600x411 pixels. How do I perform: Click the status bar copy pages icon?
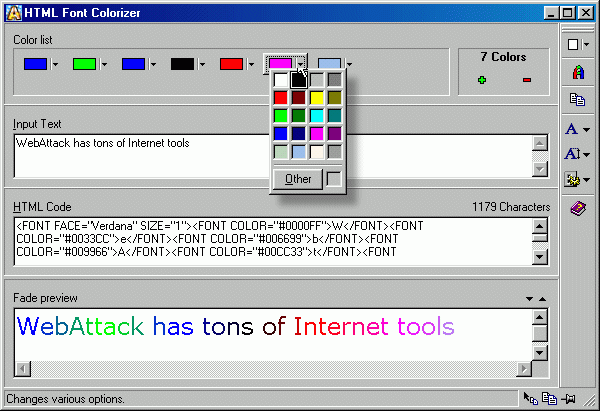click(x=549, y=398)
